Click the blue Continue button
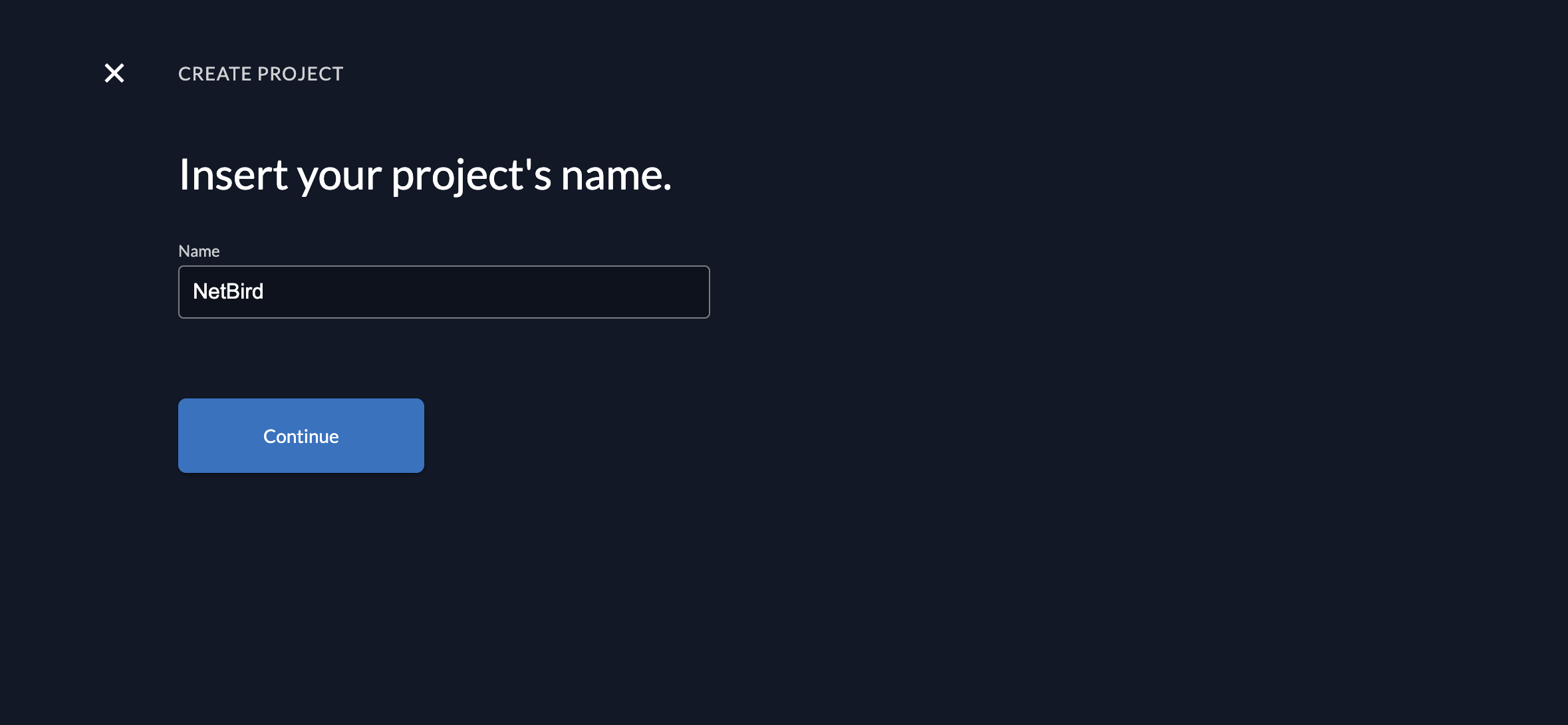The image size is (1568, 725). (x=301, y=436)
